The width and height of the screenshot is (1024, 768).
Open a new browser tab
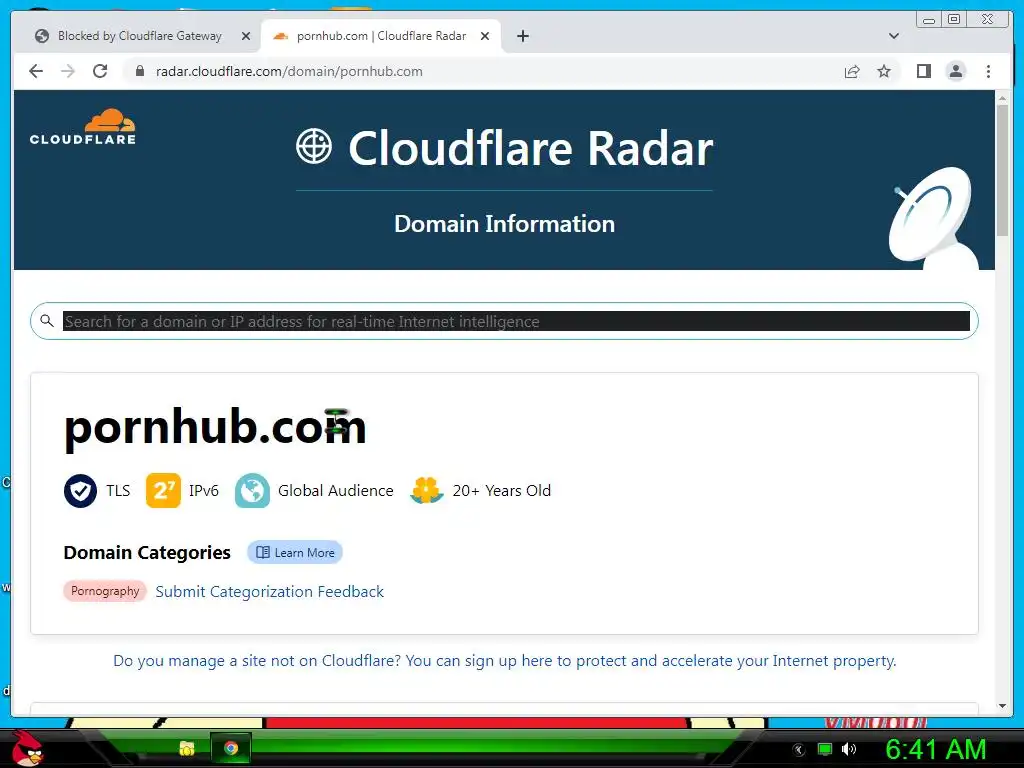coord(522,36)
